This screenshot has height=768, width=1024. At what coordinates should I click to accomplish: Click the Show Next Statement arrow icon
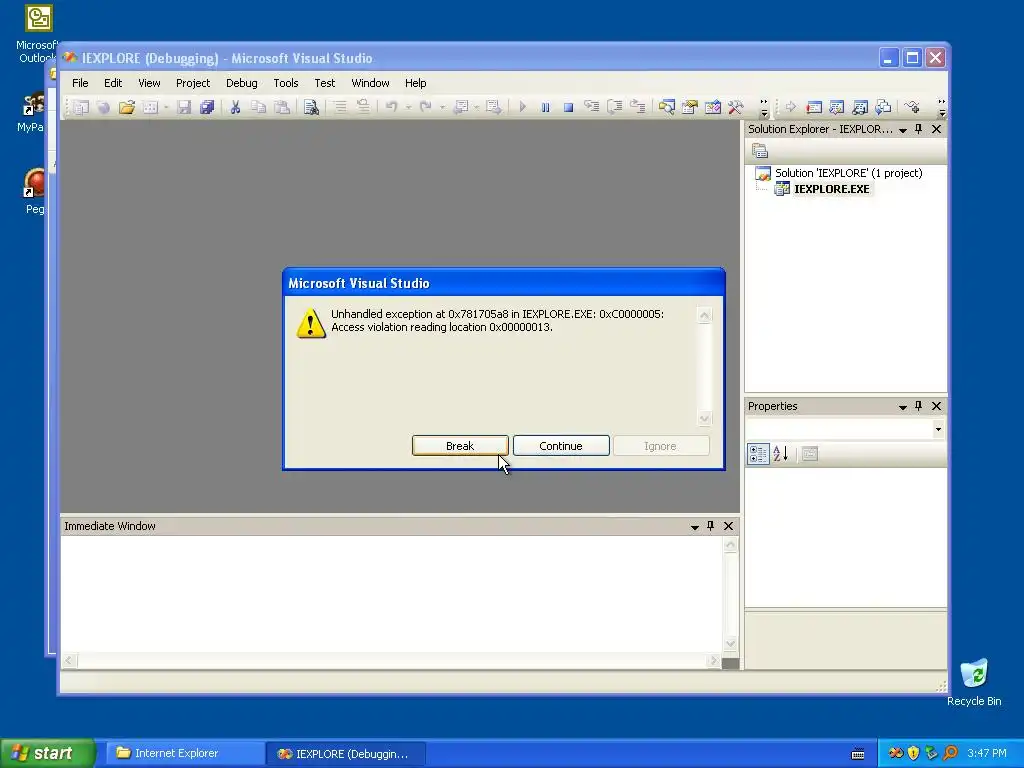point(791,107)
